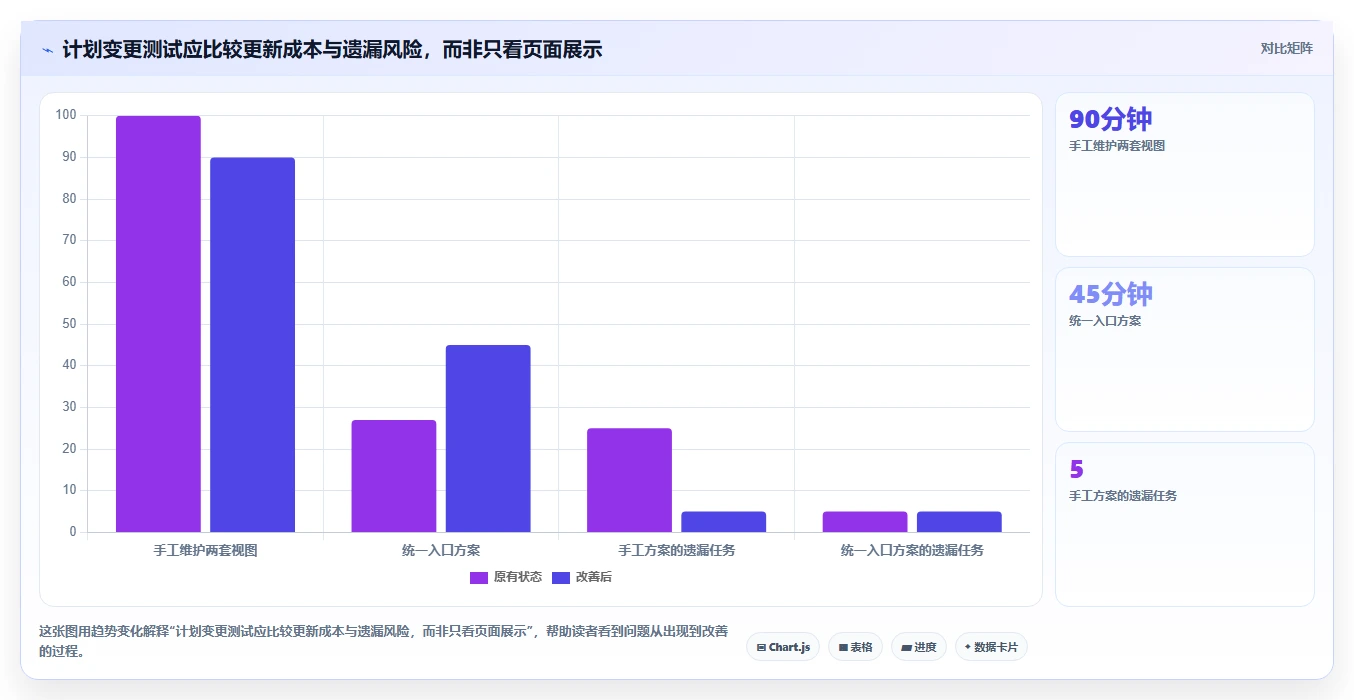Click the purple 原有状态 bar for 手工维护两套视图
Screen dimensions: 1354x700
pos(158,324)
